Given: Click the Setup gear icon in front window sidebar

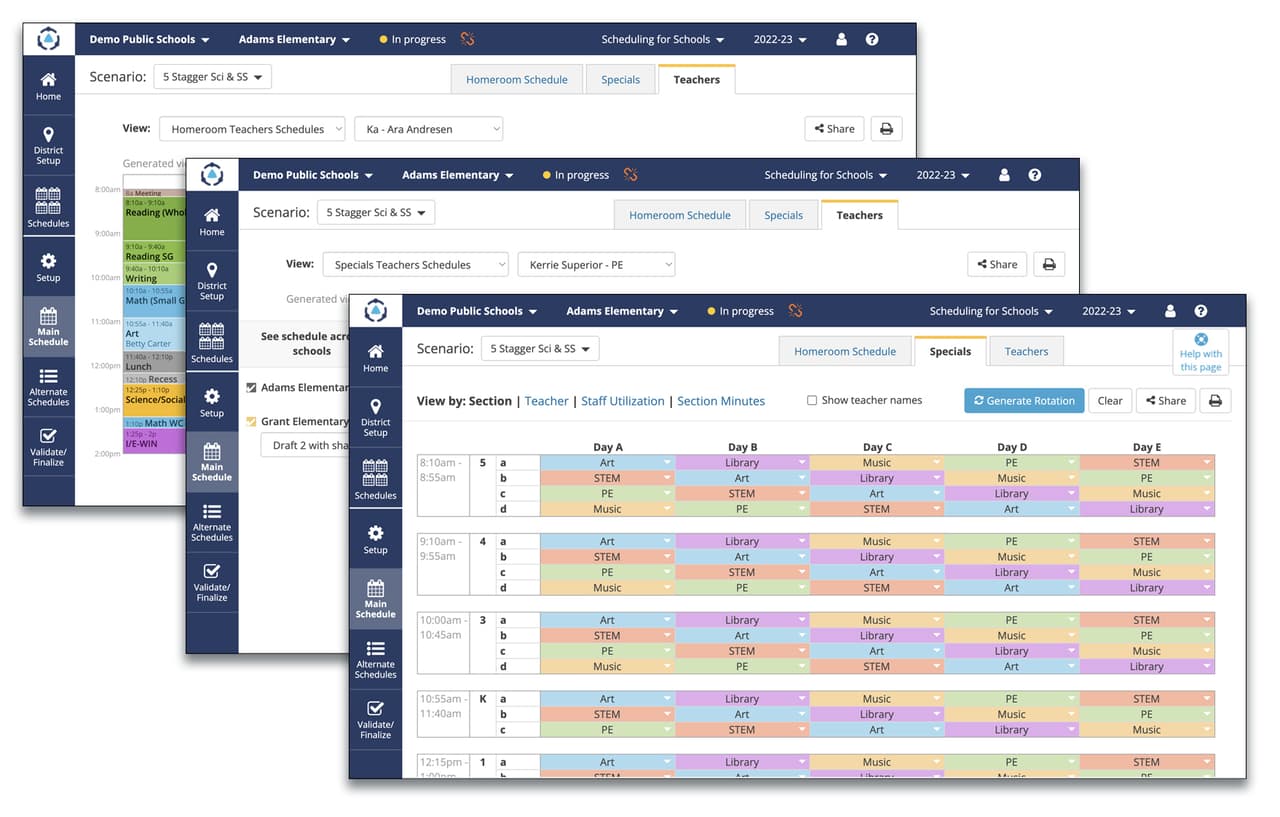Looking at the screenshot, I should (375, 539).
